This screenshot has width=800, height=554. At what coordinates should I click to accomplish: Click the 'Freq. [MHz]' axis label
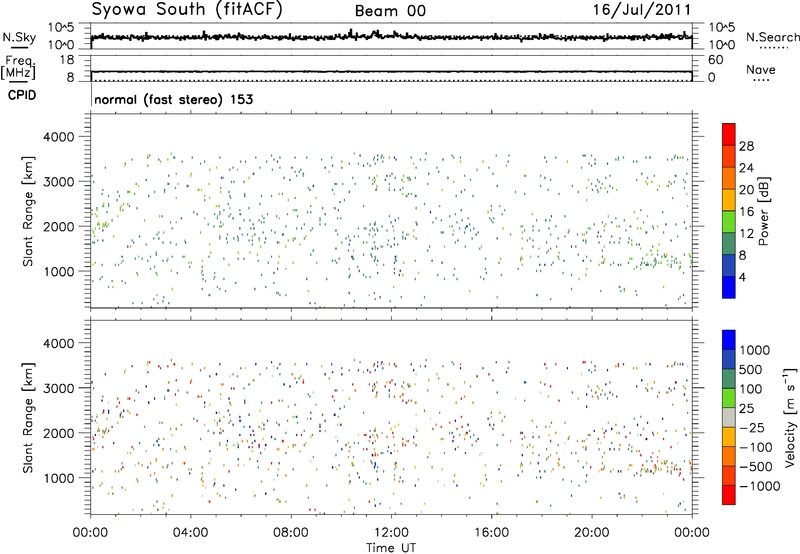tap(19, 67)
